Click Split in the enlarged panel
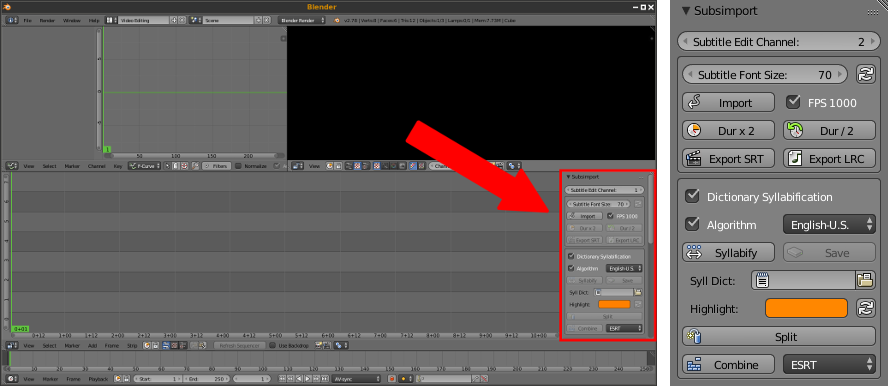The image size is (888, 386). coord(779,336)
